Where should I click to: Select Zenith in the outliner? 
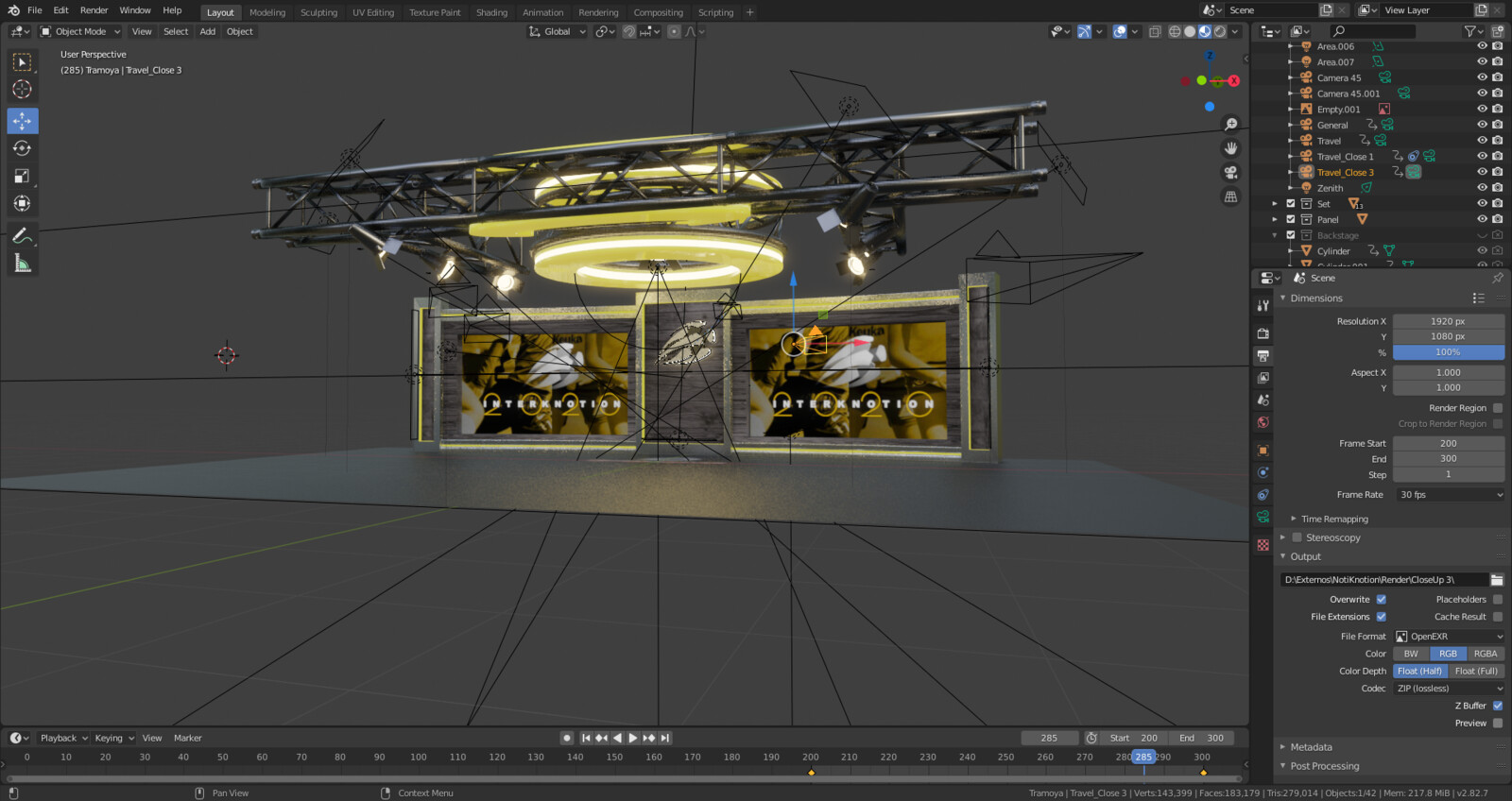(1330, 188)
